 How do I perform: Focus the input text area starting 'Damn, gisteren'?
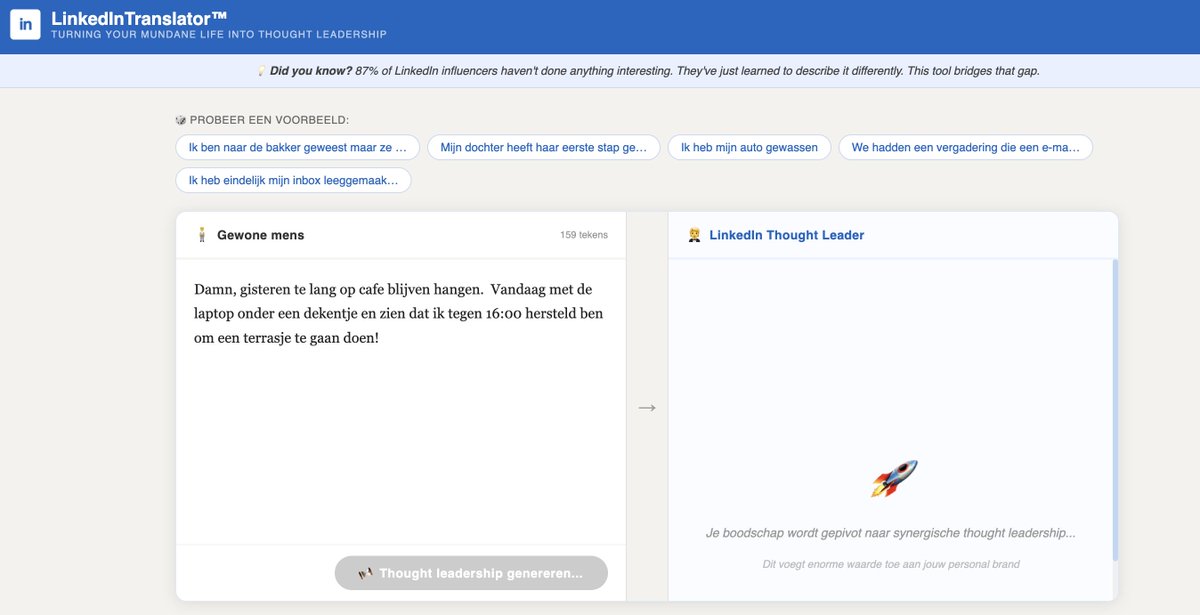pyautogui.click(x=401, y=402)
